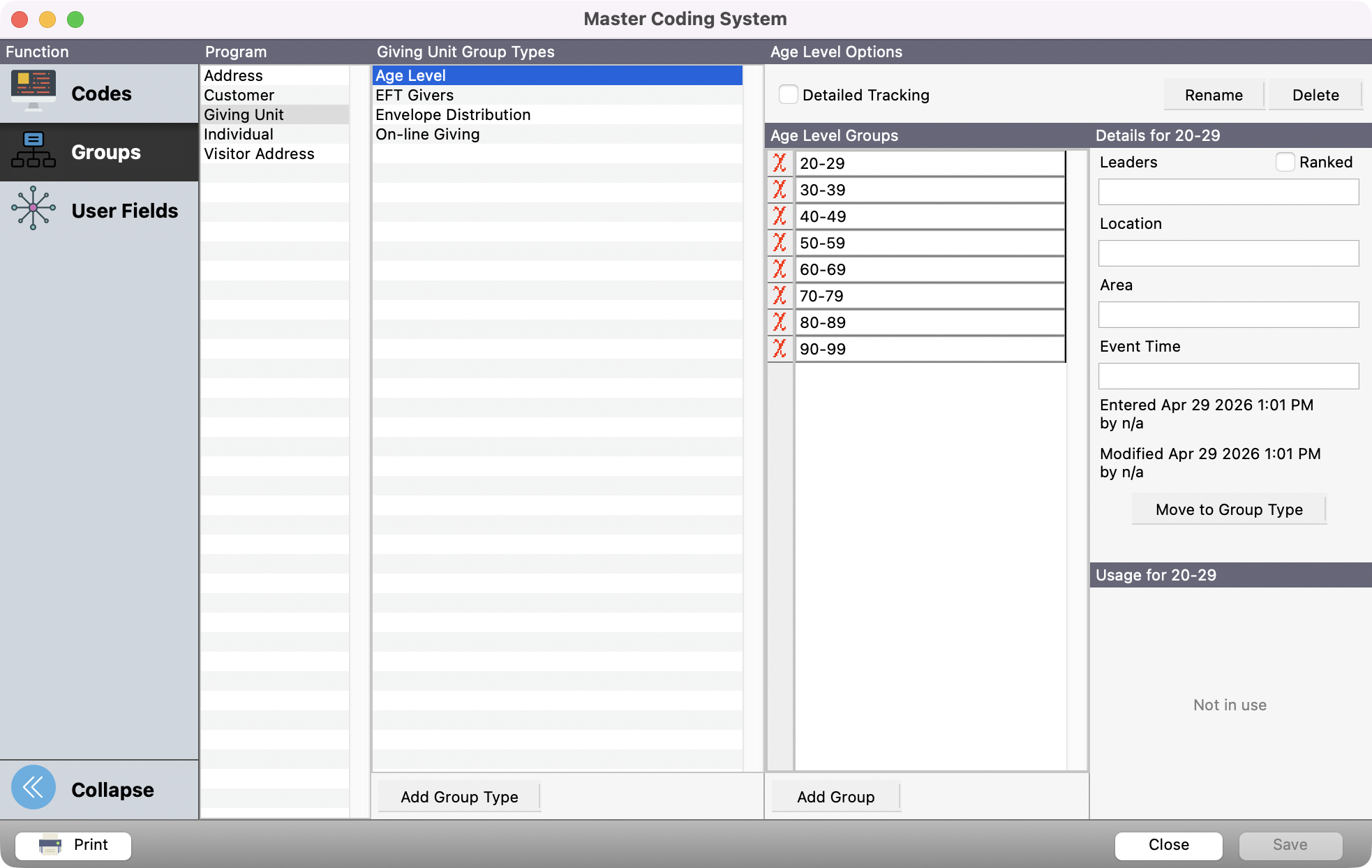The width and height of the screenshot is (1372, 868).
Task: Toggle the Ranked checkbox
Action: point(1285,162)
